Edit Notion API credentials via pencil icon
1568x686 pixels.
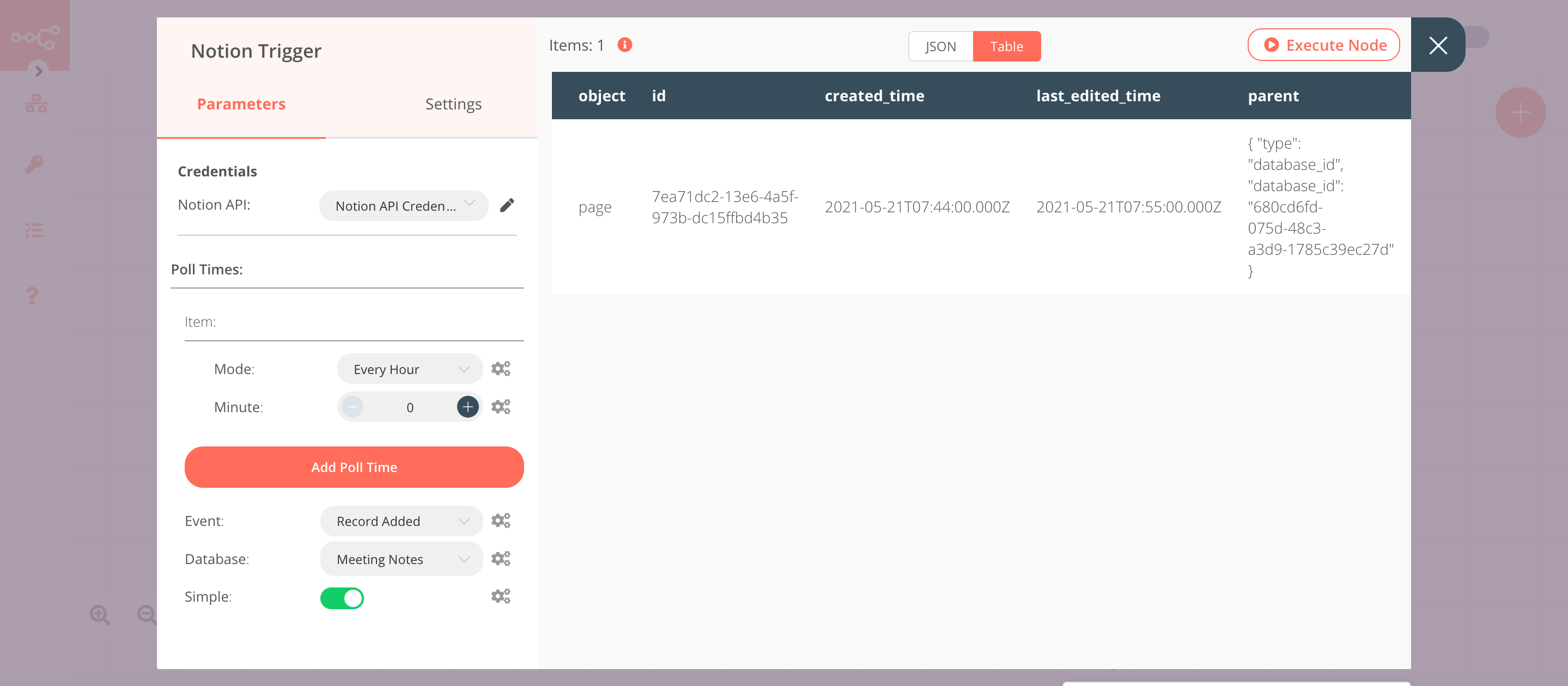coord(507,206)
